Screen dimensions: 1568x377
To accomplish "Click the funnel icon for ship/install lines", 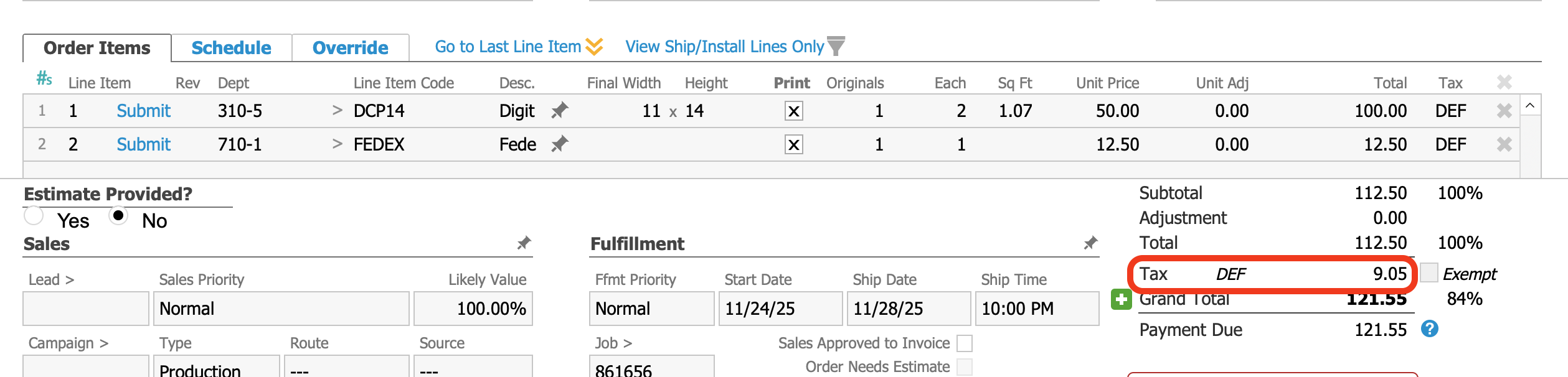I will (x=836, y=46).
